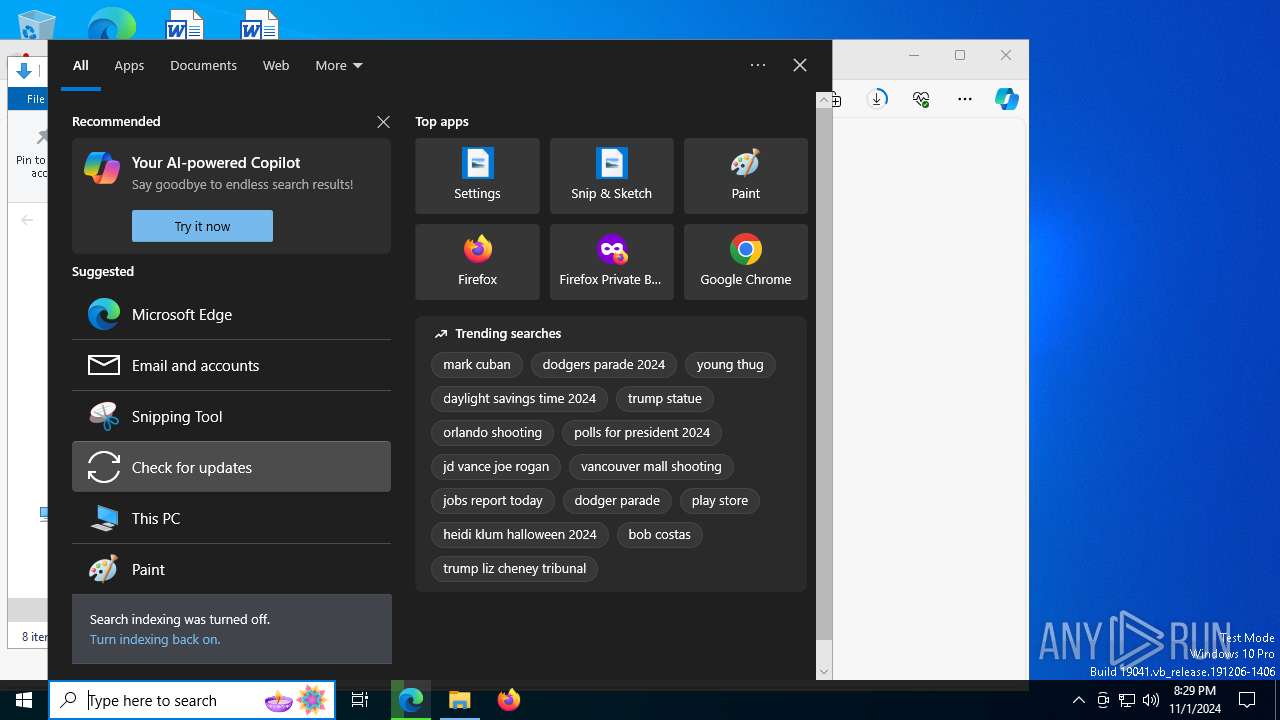Open Paint tile in Top apps
The height and width of the screenshot is (720, 1280).
click(x=745, y=176)
